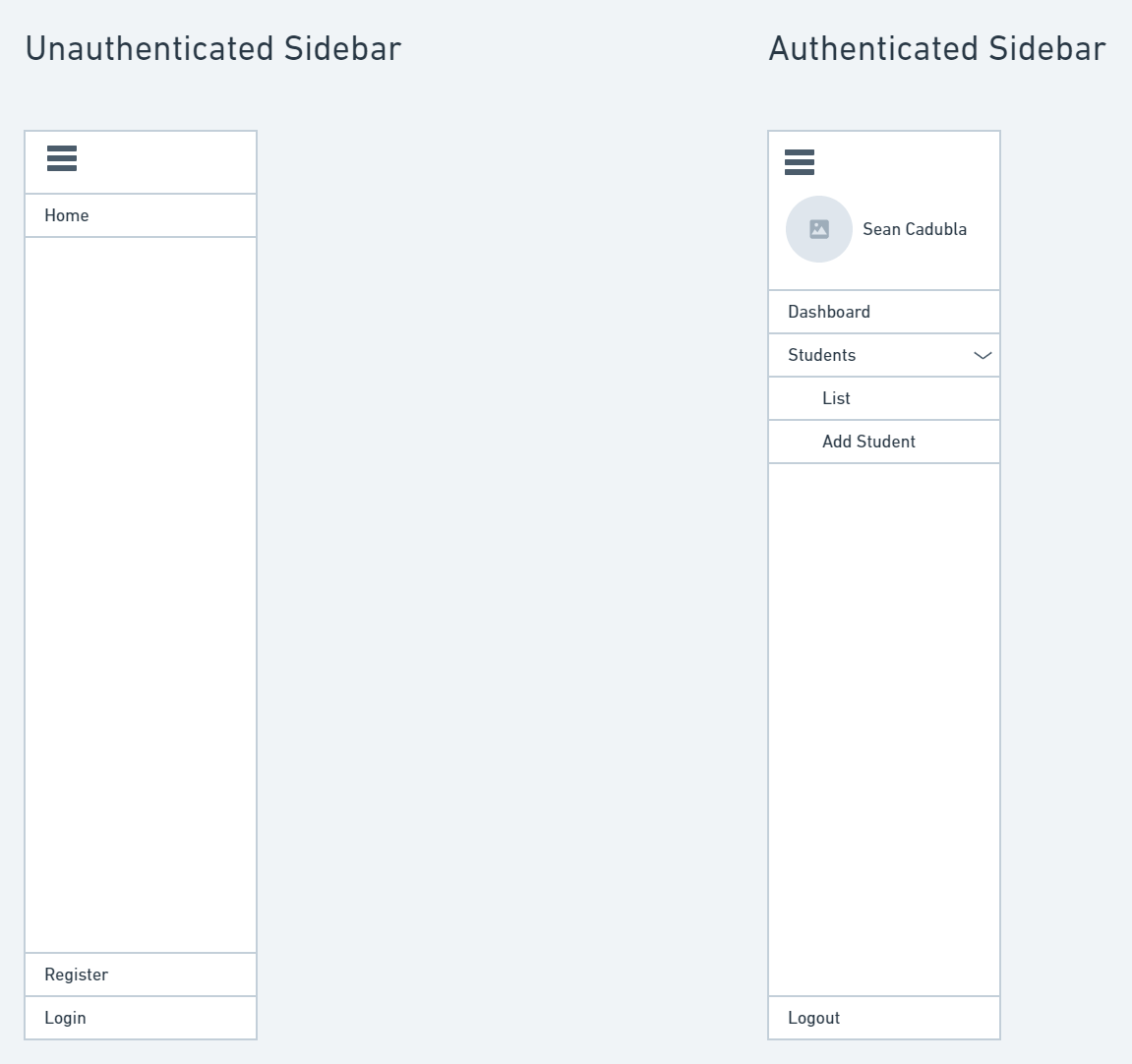The height and width of the screenshot is (1064, 1132).
Task: Click the "Unauthenticated Sidebar" heading text
Action: click(213, 48)
